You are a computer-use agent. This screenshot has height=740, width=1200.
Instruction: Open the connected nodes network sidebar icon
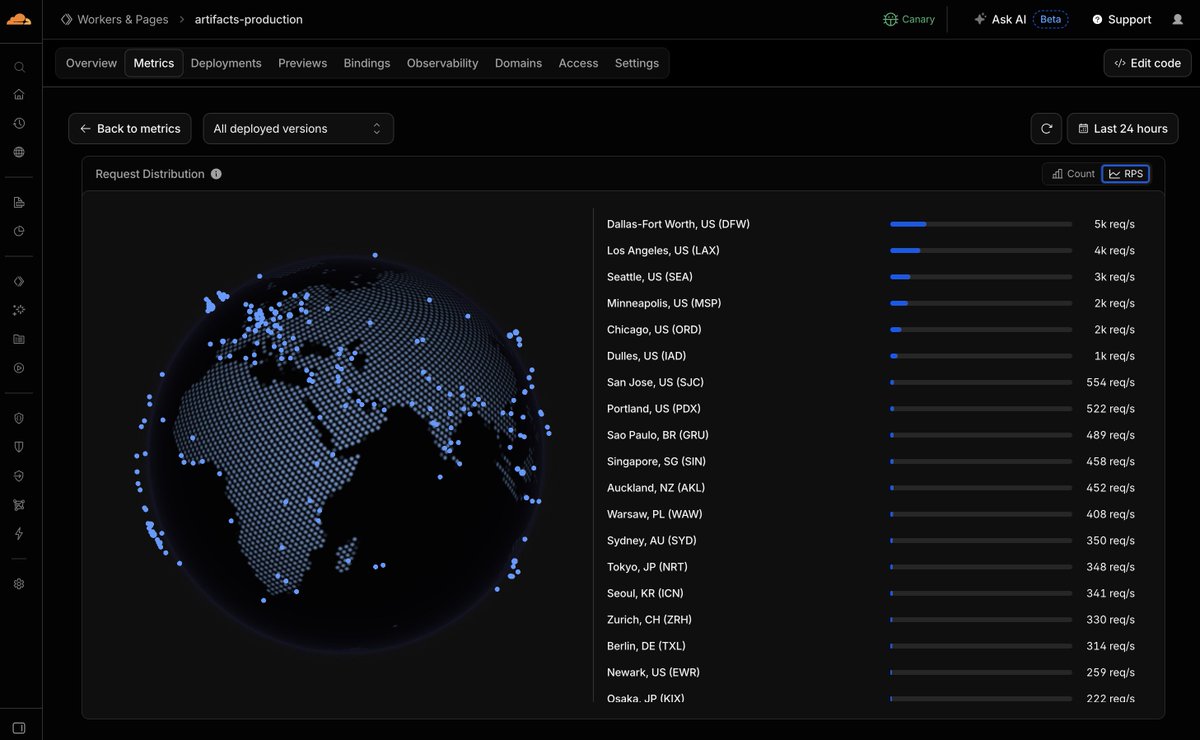[x=19, y=505]
